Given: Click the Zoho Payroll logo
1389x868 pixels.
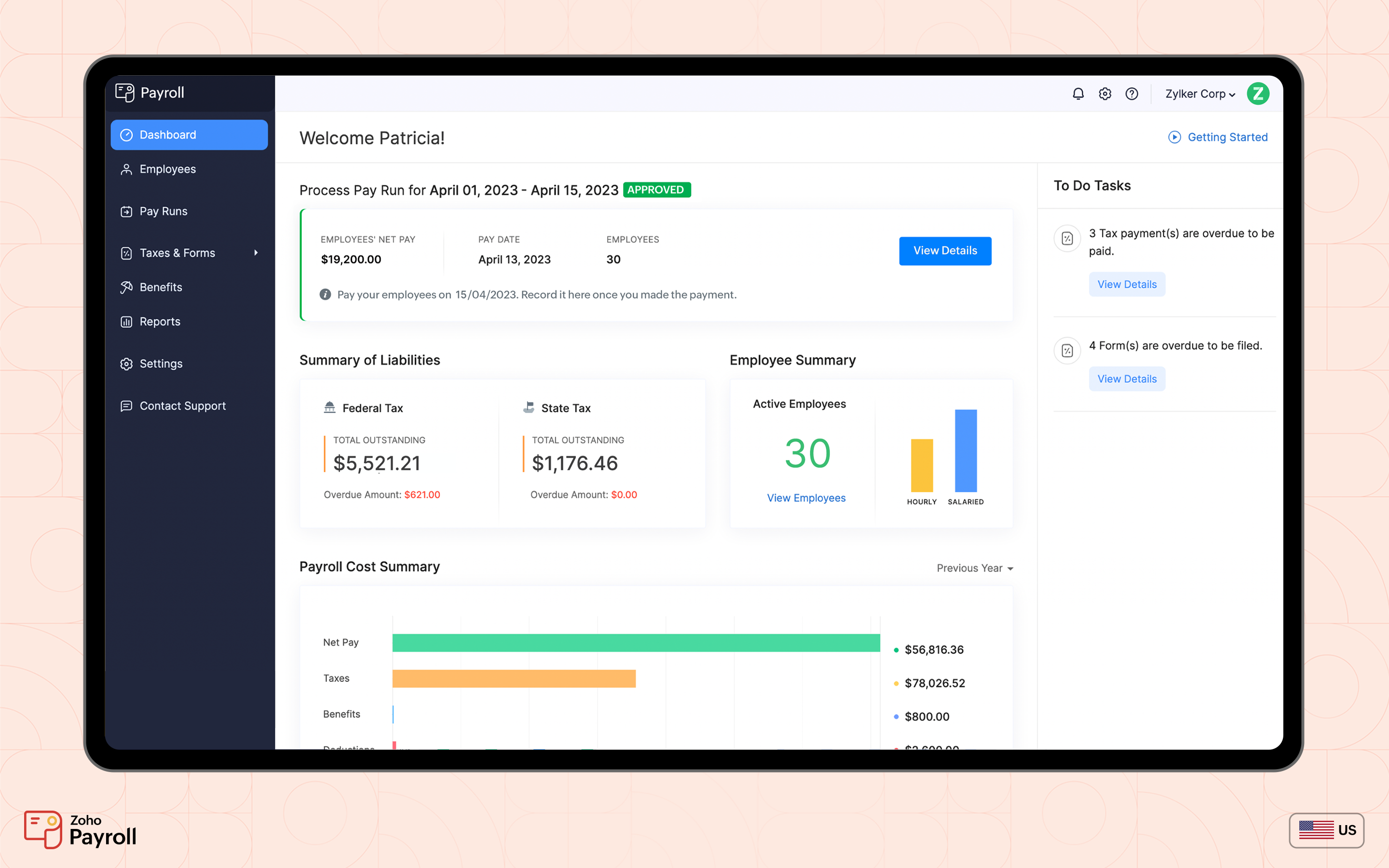Looking at the screenshot, I should tap(80, 829).
